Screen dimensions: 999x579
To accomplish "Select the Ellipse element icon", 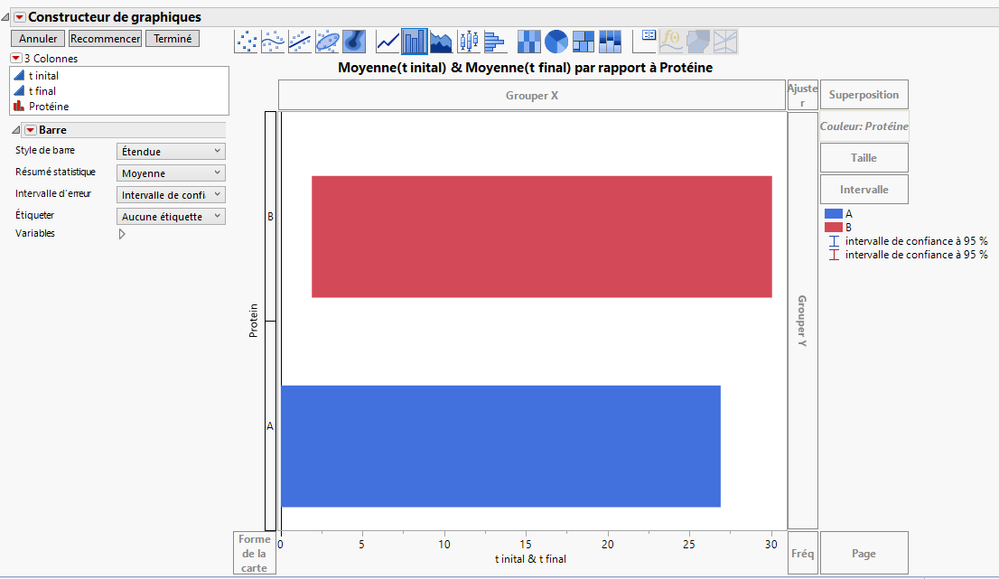I will [327, 42].
